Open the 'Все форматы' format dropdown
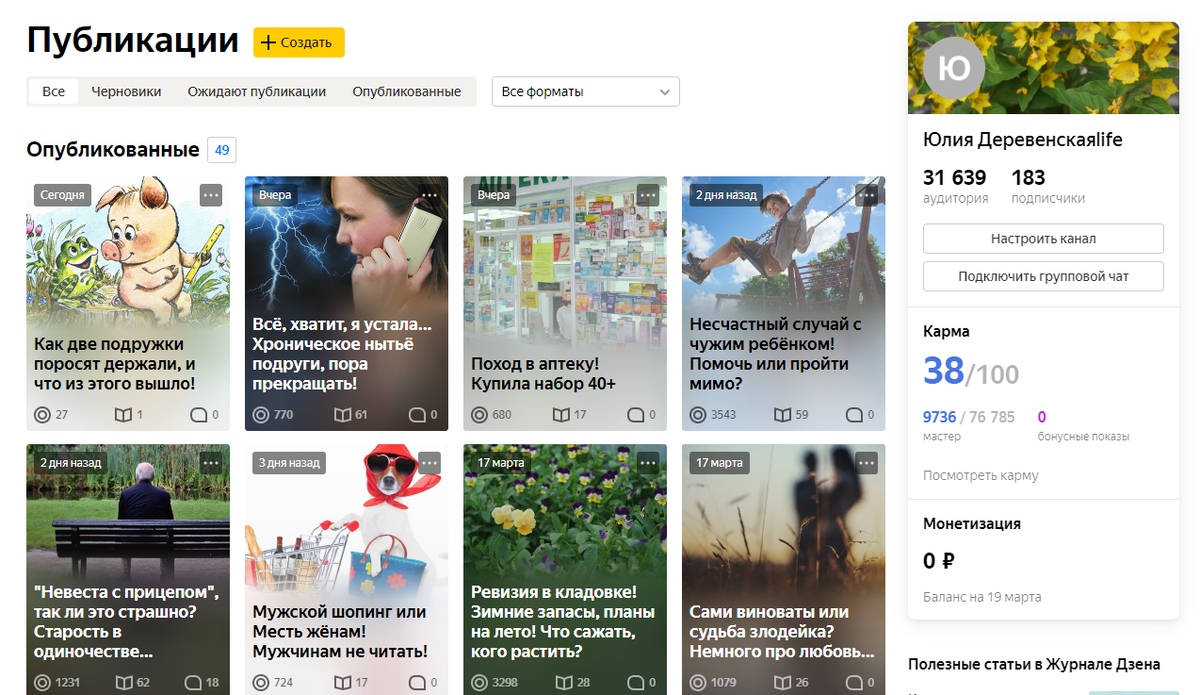 586,91
